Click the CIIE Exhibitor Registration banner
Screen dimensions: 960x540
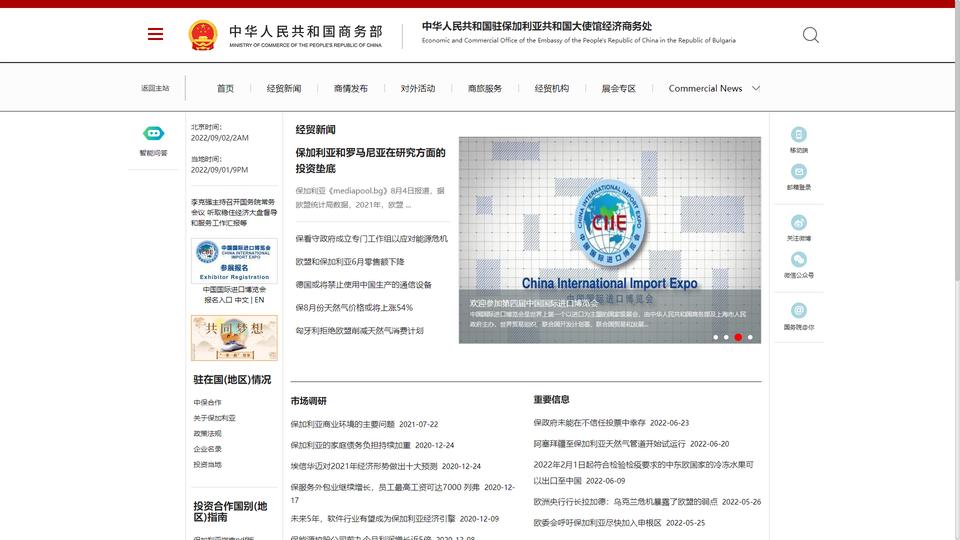[234, 261]
